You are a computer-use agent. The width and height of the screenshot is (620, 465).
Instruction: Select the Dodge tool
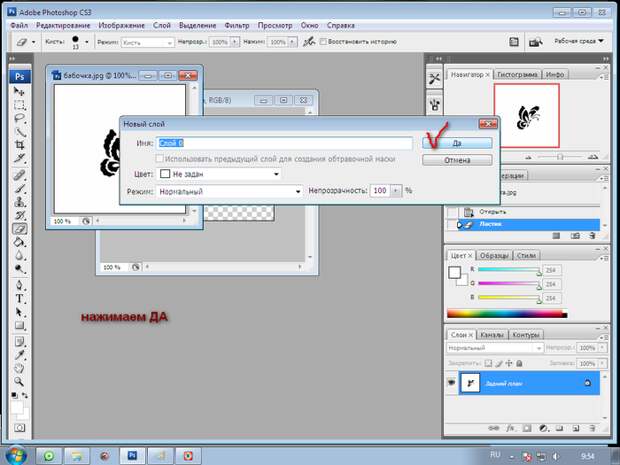coord(19,269)
